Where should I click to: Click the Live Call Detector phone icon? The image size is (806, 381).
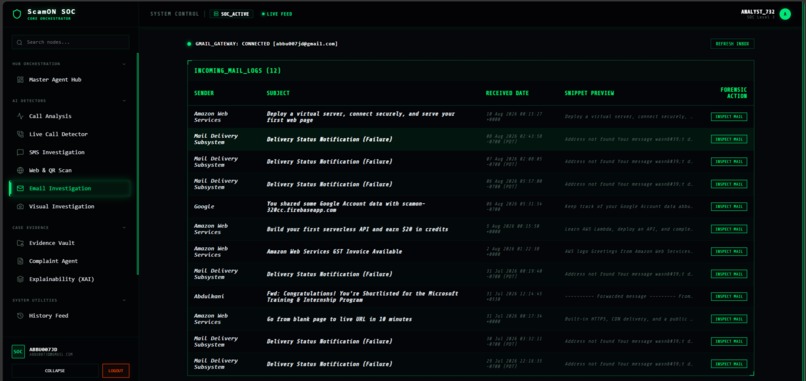(x=20, y=134)
